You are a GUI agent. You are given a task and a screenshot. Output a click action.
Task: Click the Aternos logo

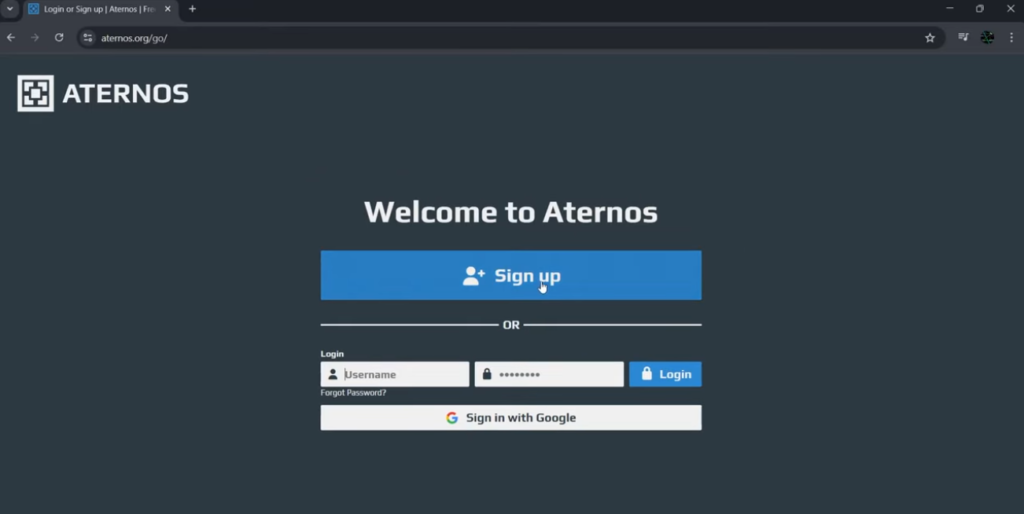pyautogui.click(x=103, y=93)
